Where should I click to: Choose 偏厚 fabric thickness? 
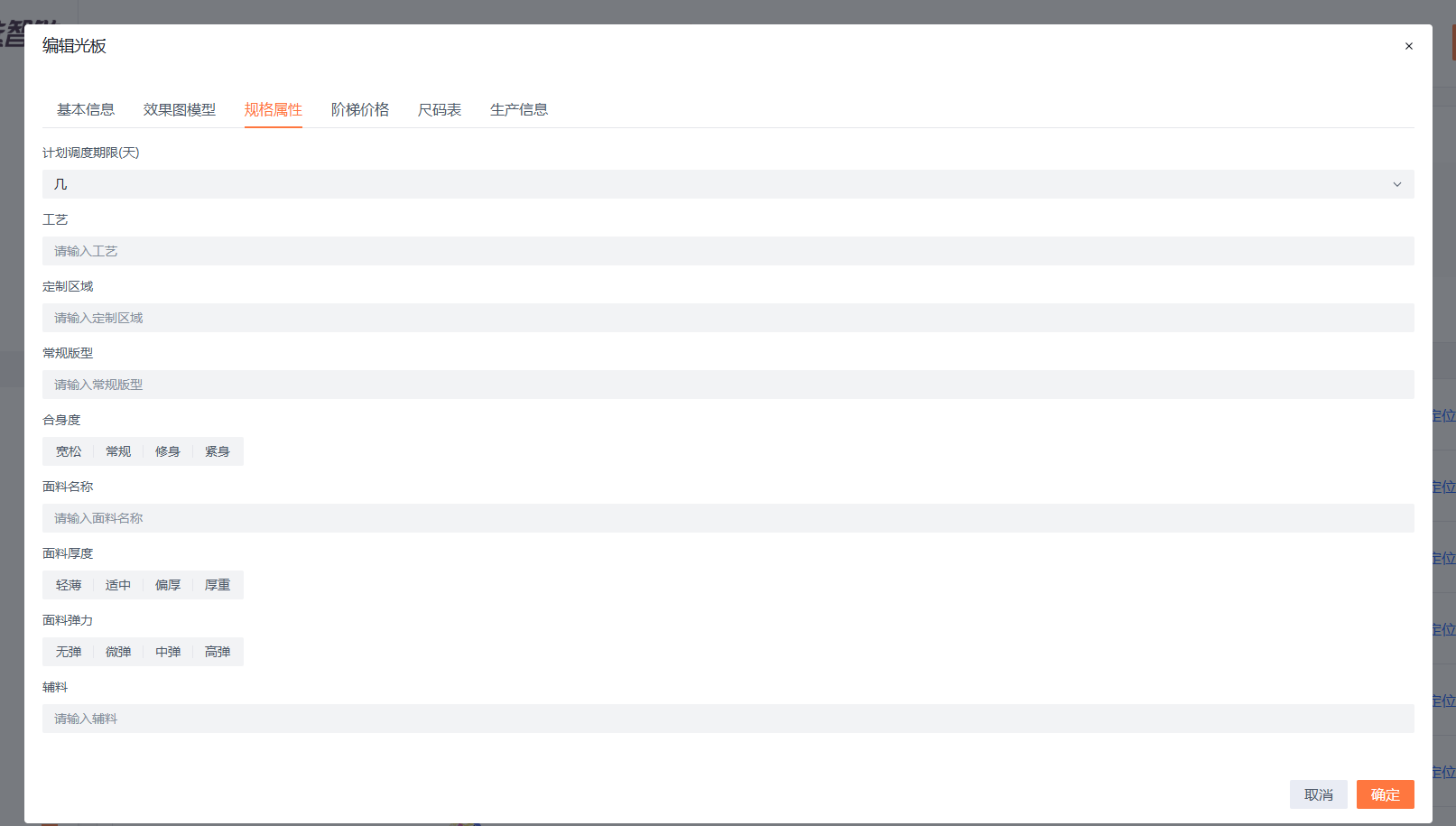[x=168, y=585]
